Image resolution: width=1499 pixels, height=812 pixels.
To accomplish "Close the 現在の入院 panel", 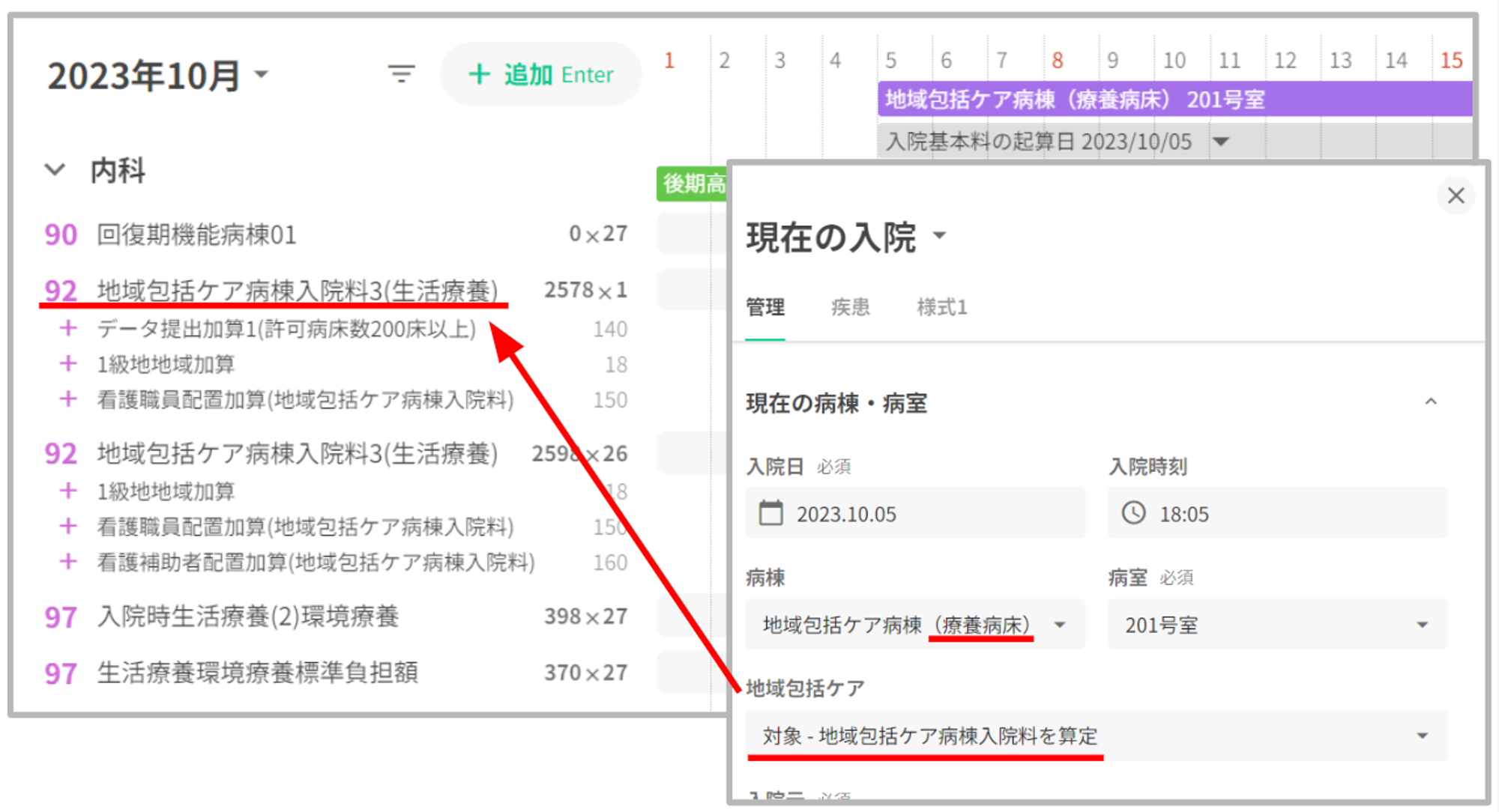I will click(x=1456, y=196).
